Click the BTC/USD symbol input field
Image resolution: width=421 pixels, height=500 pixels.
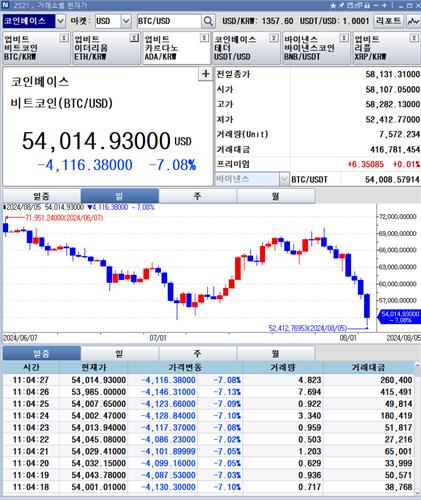169,21
